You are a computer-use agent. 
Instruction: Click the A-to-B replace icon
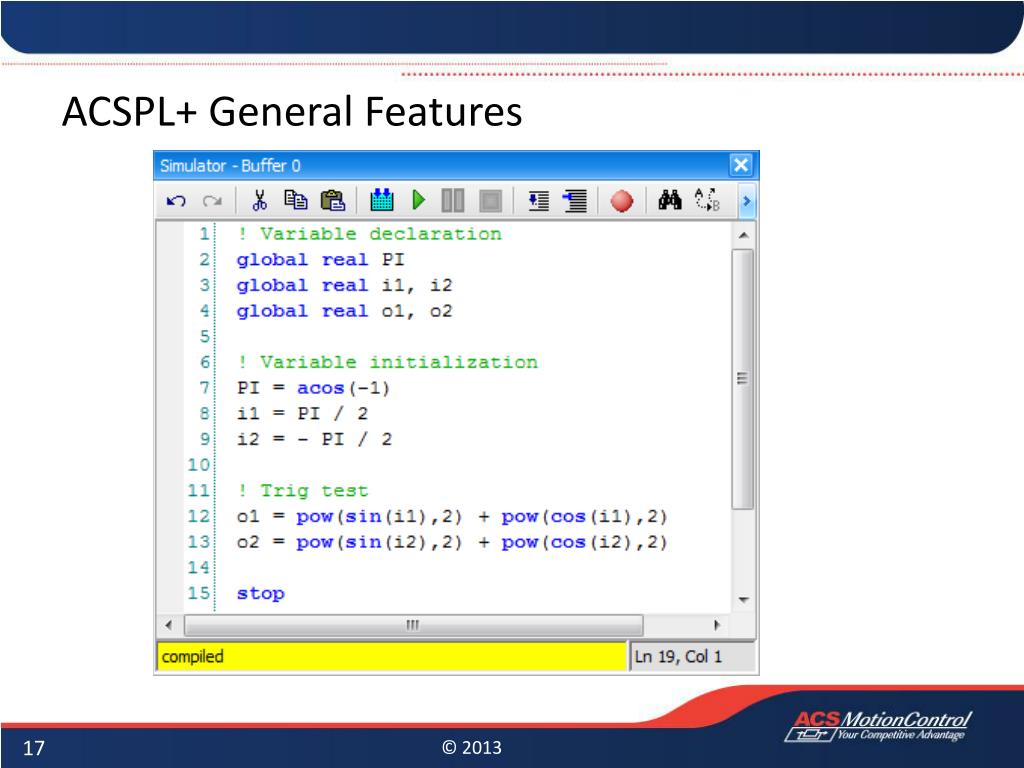pyautogui.click(x=707, y=200)
